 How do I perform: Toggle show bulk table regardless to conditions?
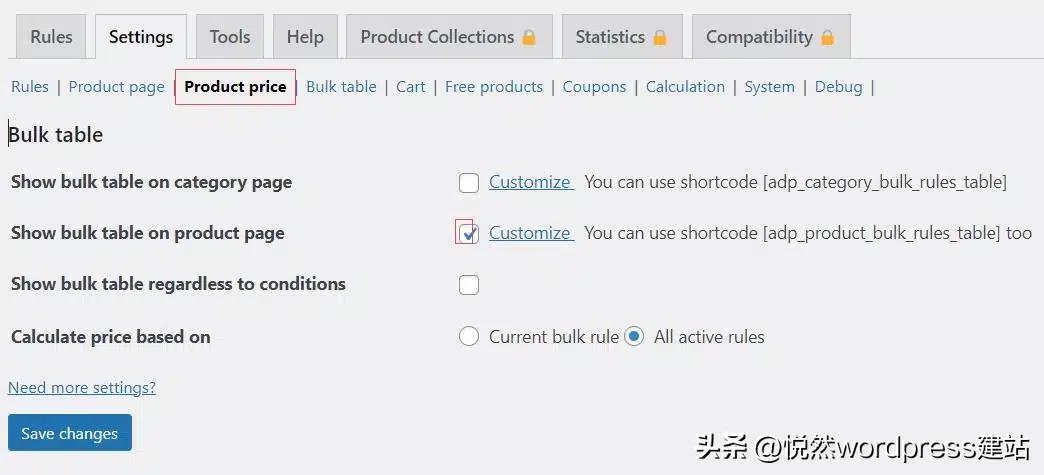(469, 285)
